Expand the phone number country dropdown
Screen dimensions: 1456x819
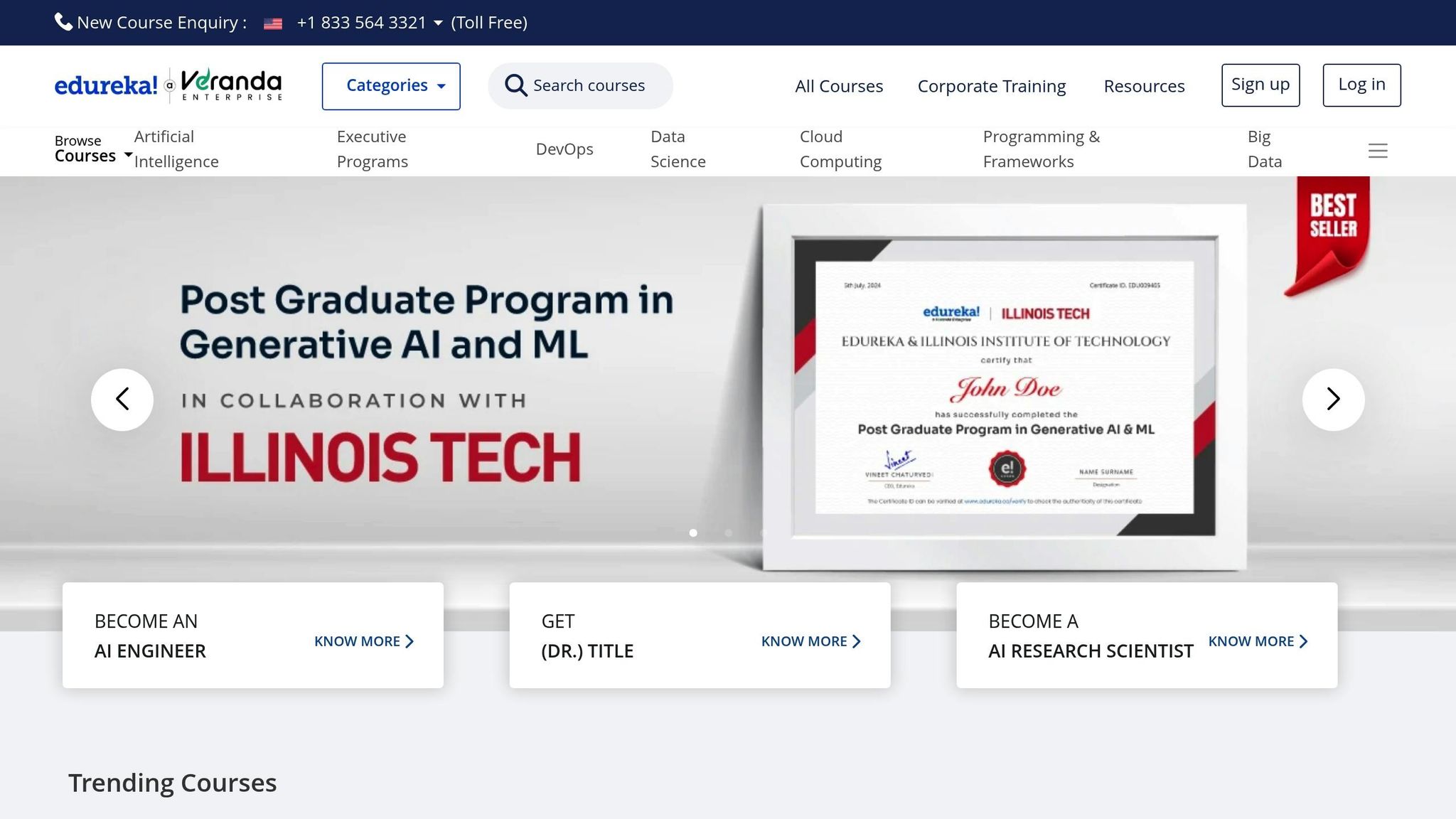[438, 23]
